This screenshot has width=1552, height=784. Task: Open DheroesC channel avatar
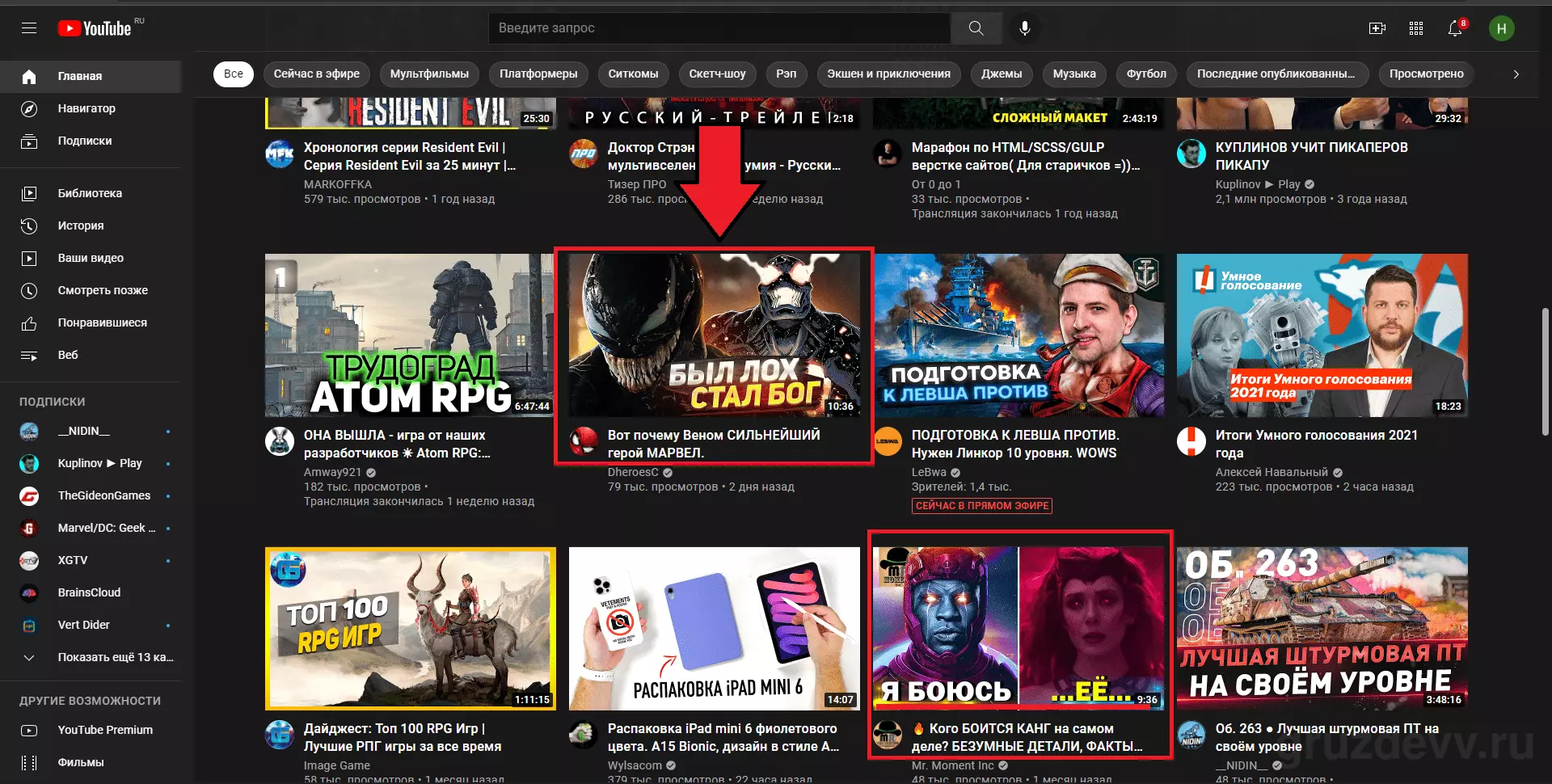click(x=584, y=441)
